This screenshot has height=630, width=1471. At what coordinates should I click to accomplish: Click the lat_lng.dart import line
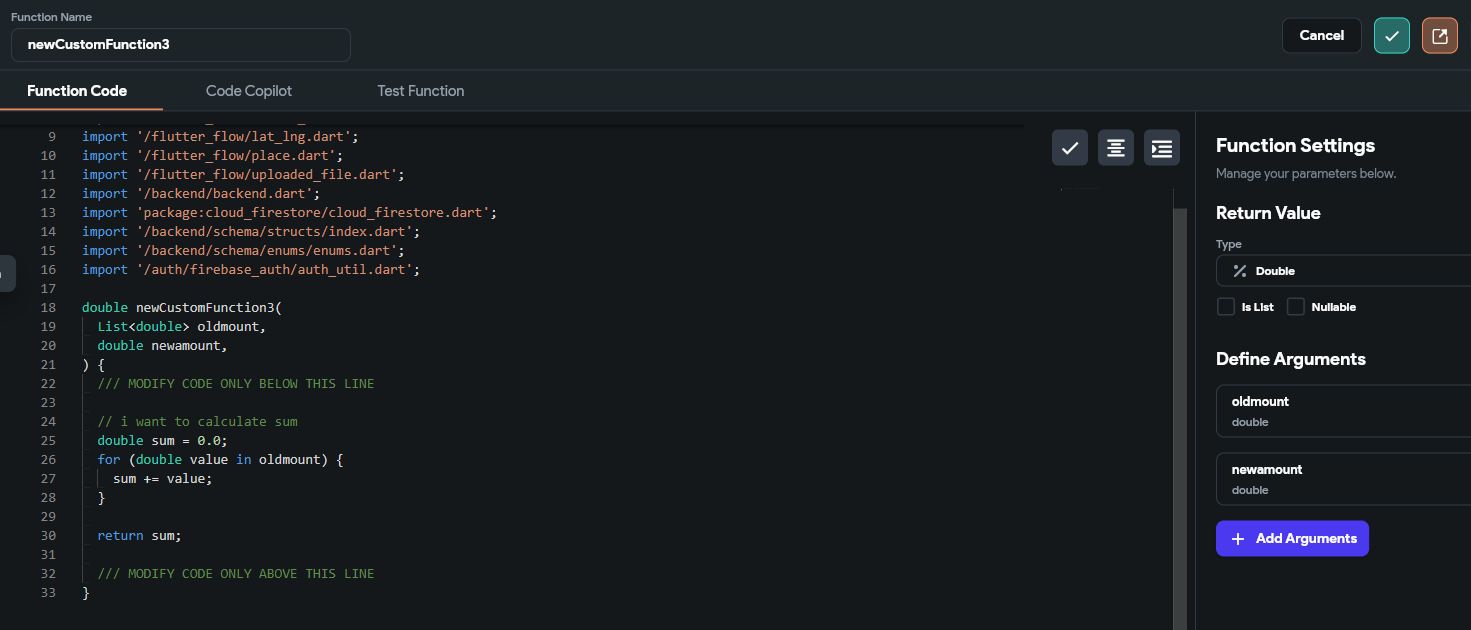tap(220, 136)
